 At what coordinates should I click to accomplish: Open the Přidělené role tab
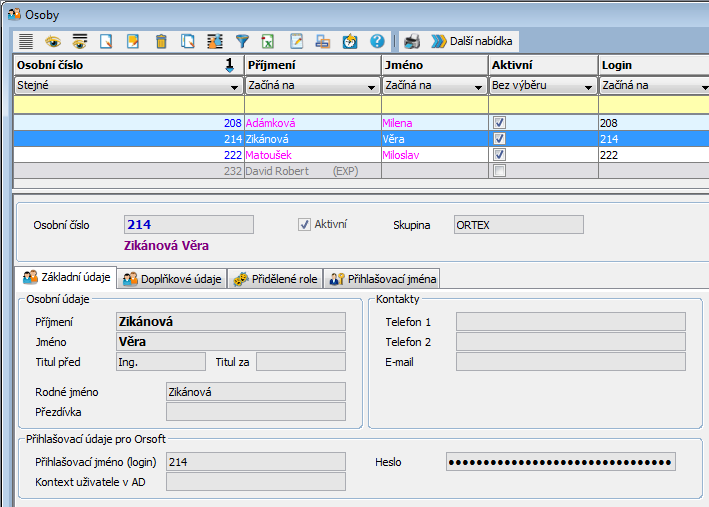275,279
